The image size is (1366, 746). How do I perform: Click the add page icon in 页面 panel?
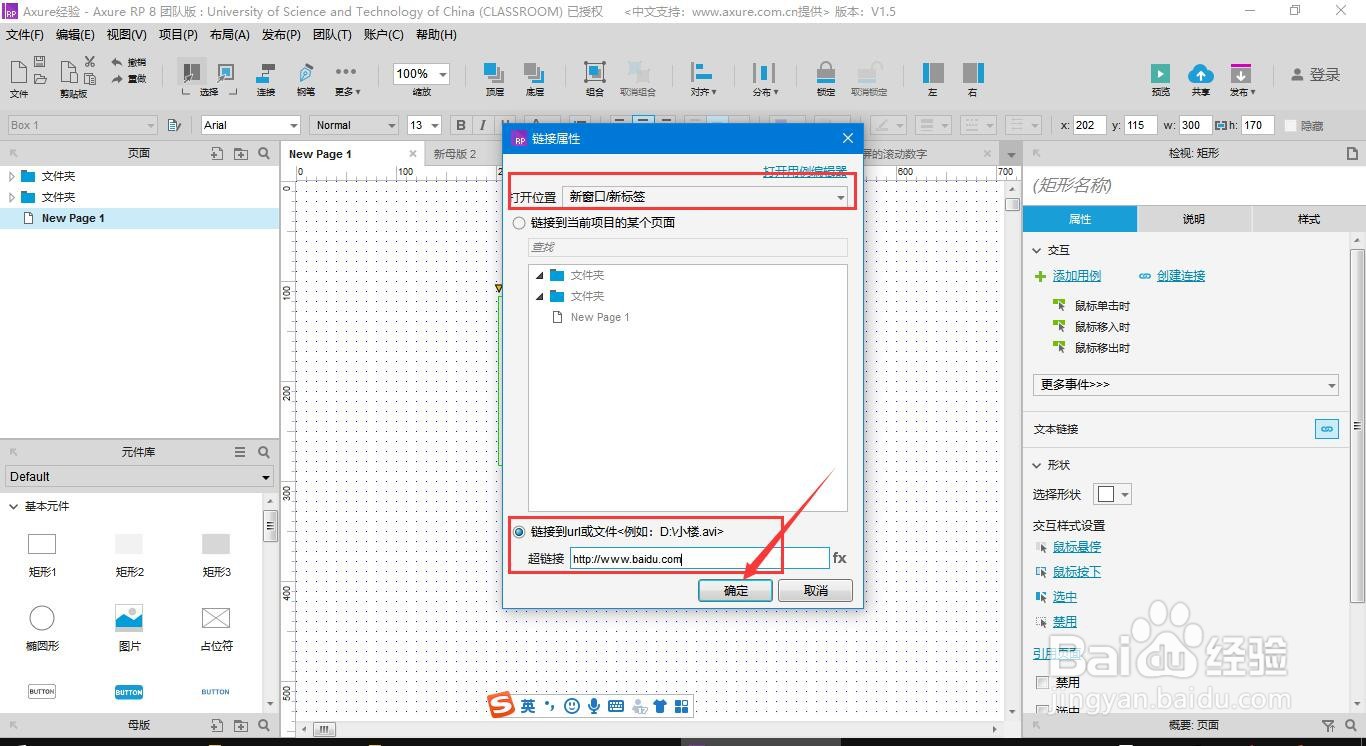pyautogui.click(x=217, y=153)
